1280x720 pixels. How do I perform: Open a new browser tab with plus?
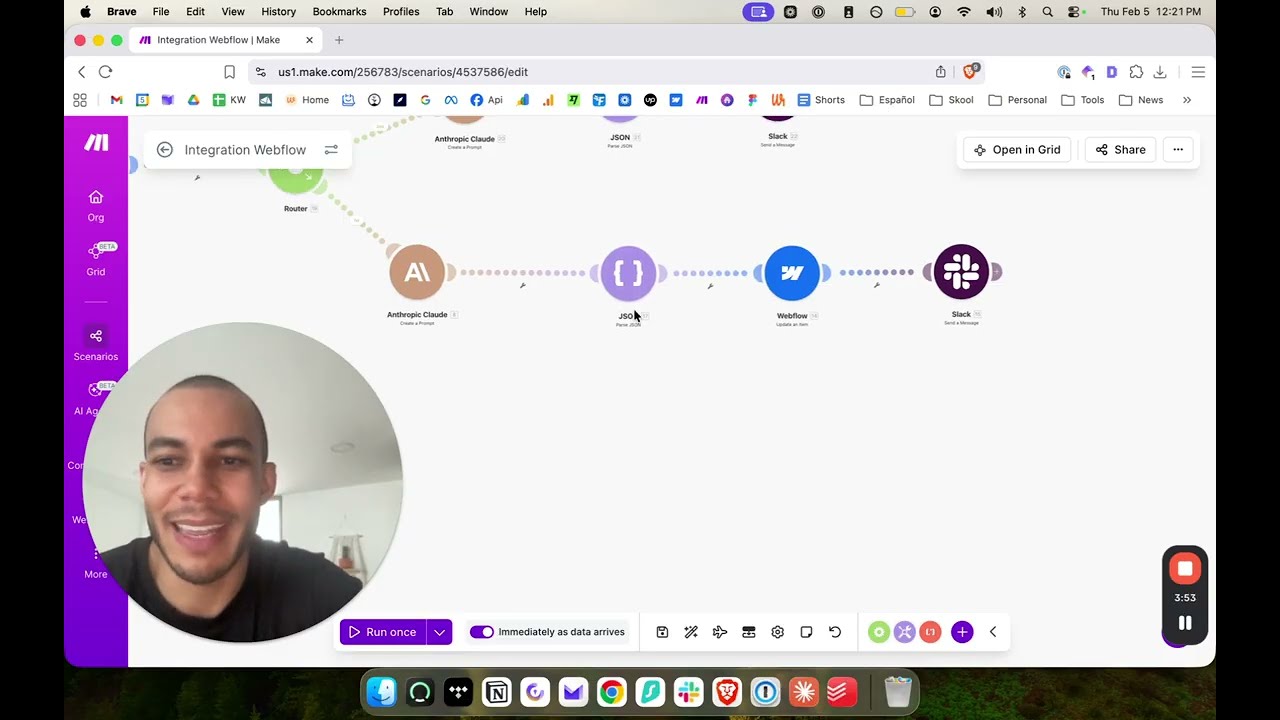[339, 40]
